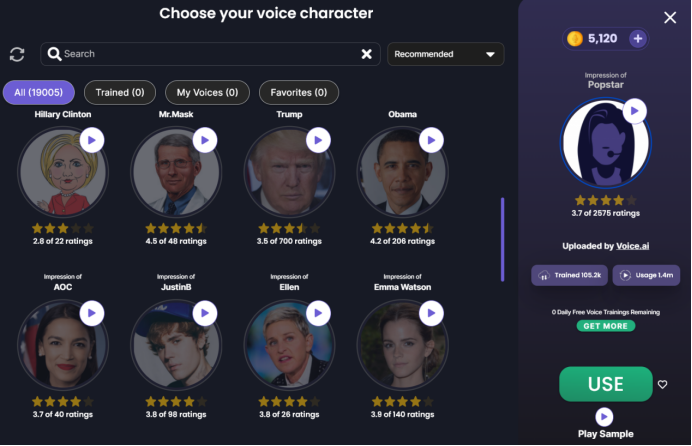The height and width of the screenshot is (446, 692).
Task: Open the Voice.ai uploader link
Action: coord(632,246)
